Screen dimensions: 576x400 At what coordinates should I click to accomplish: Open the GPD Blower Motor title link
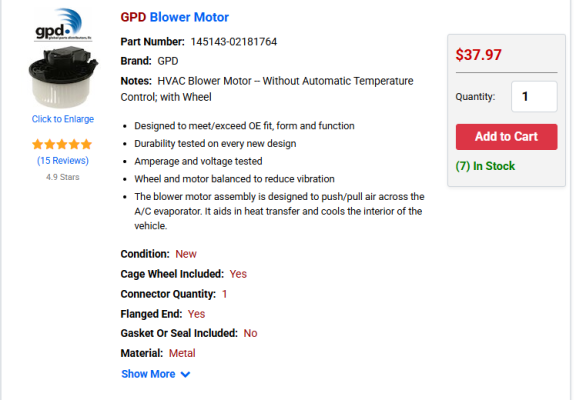click(x=174, y=17)
